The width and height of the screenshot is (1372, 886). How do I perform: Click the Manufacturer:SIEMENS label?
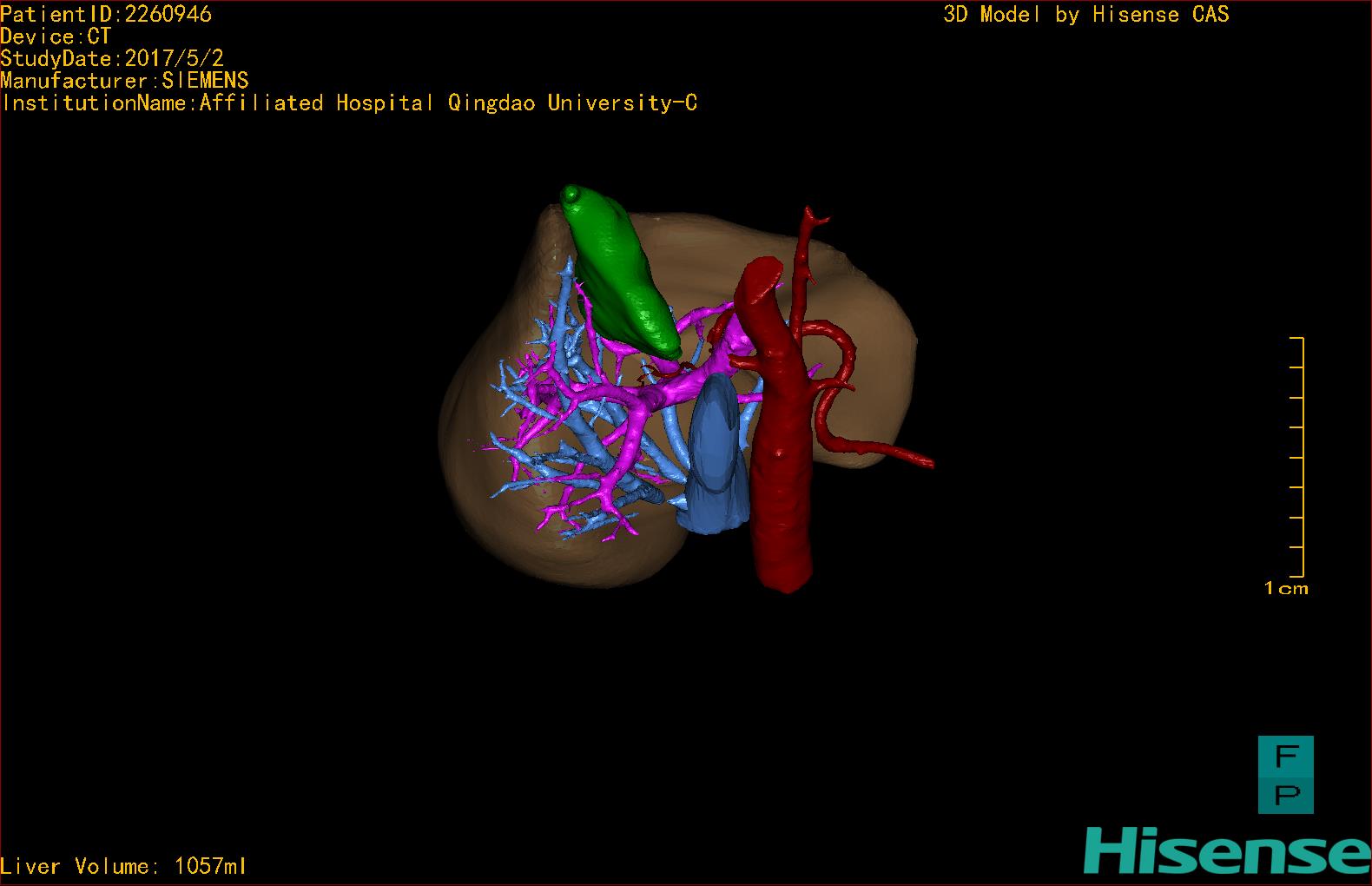point(125,81)
